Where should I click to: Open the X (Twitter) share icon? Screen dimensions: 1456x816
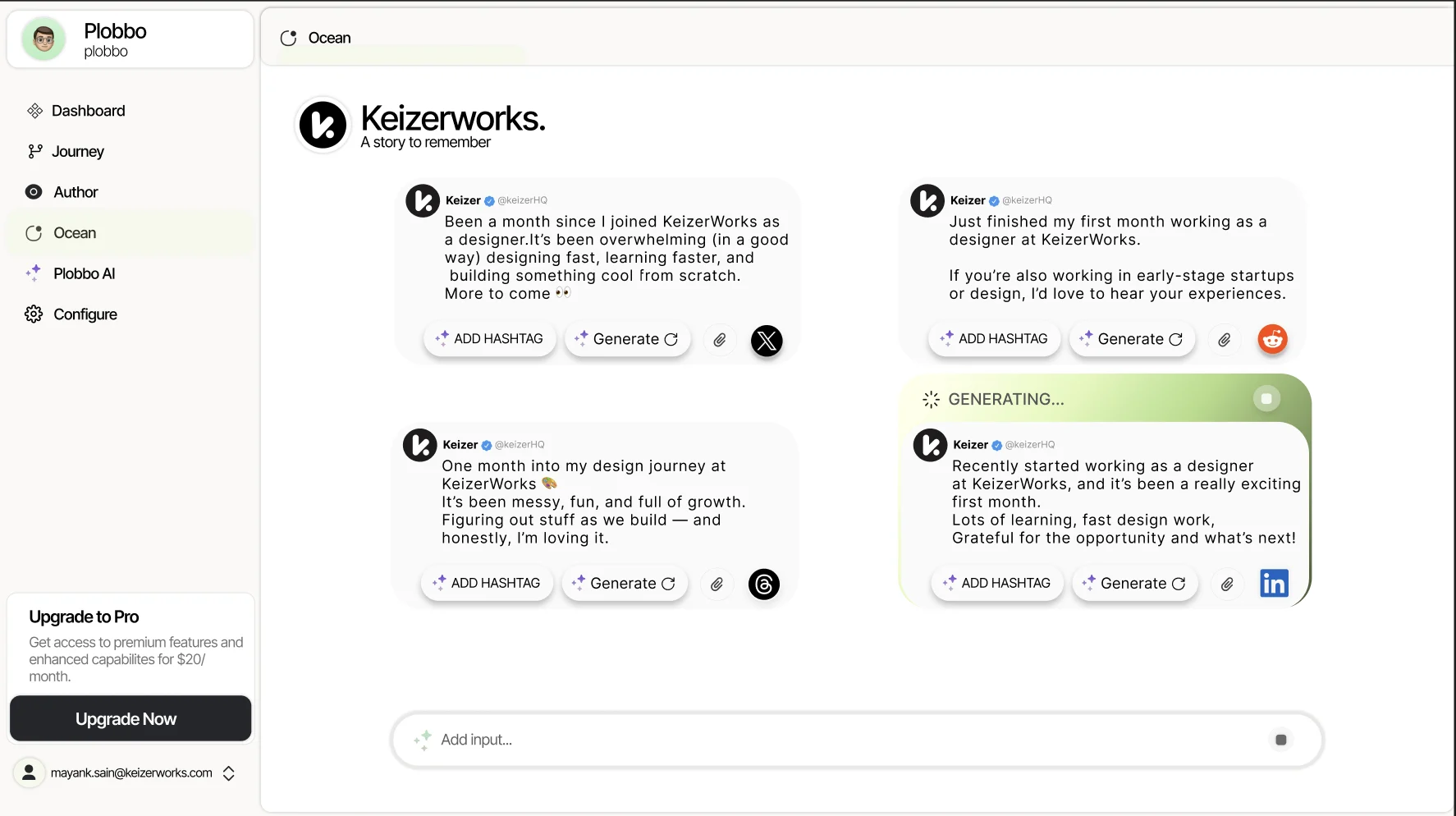pyautogui.click(x=767, y=340)
